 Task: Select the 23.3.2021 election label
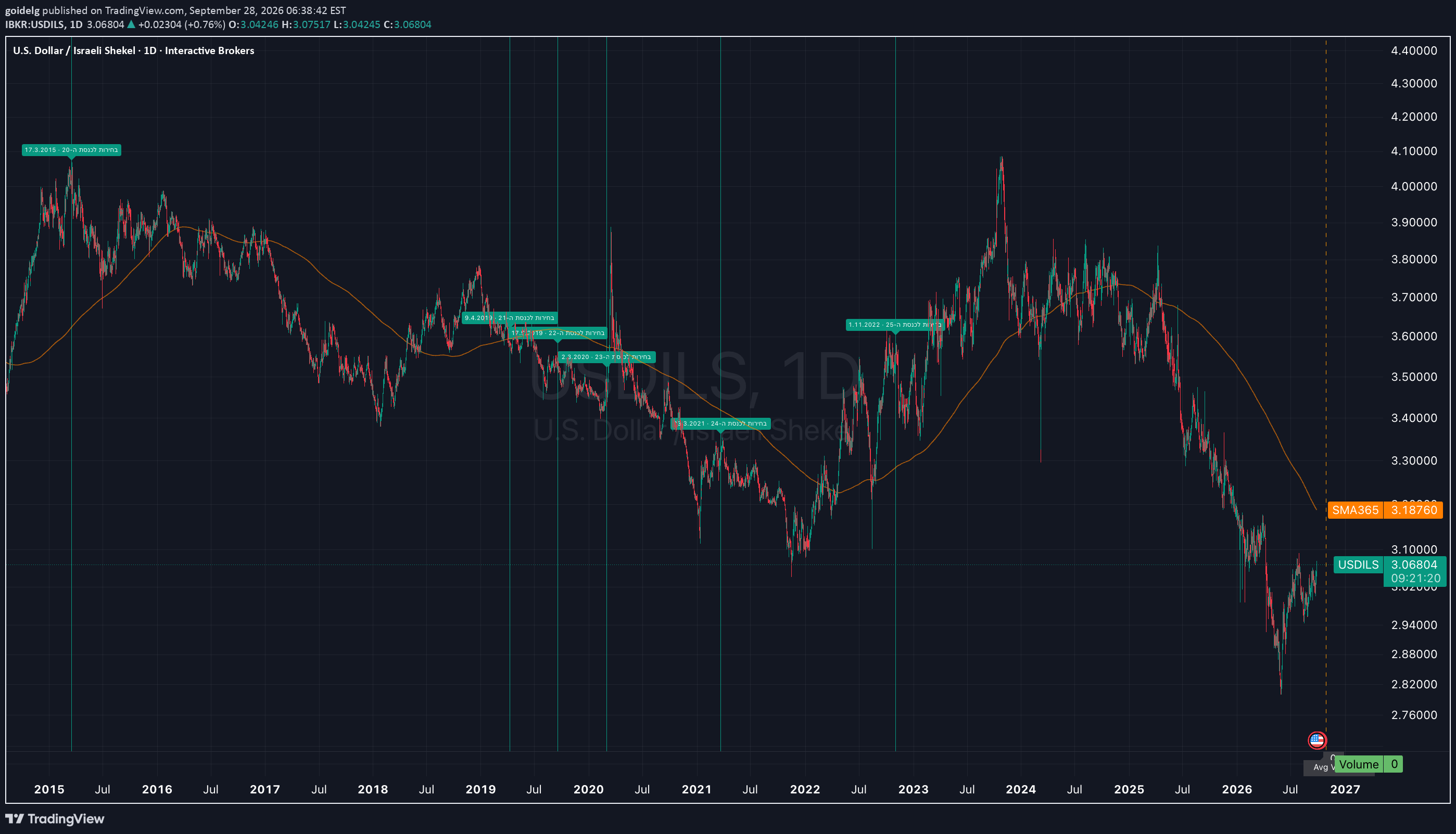(720, 424)
